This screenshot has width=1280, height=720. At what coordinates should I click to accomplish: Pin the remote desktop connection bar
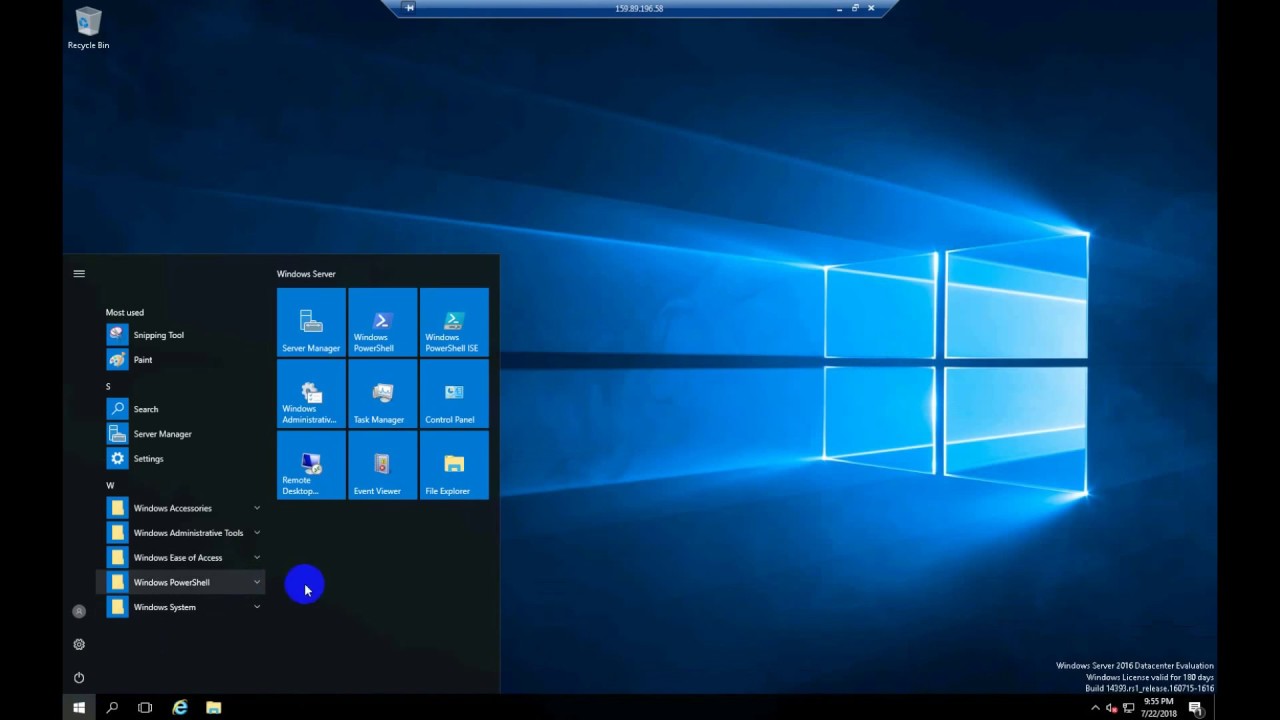[x=409, y=8]
